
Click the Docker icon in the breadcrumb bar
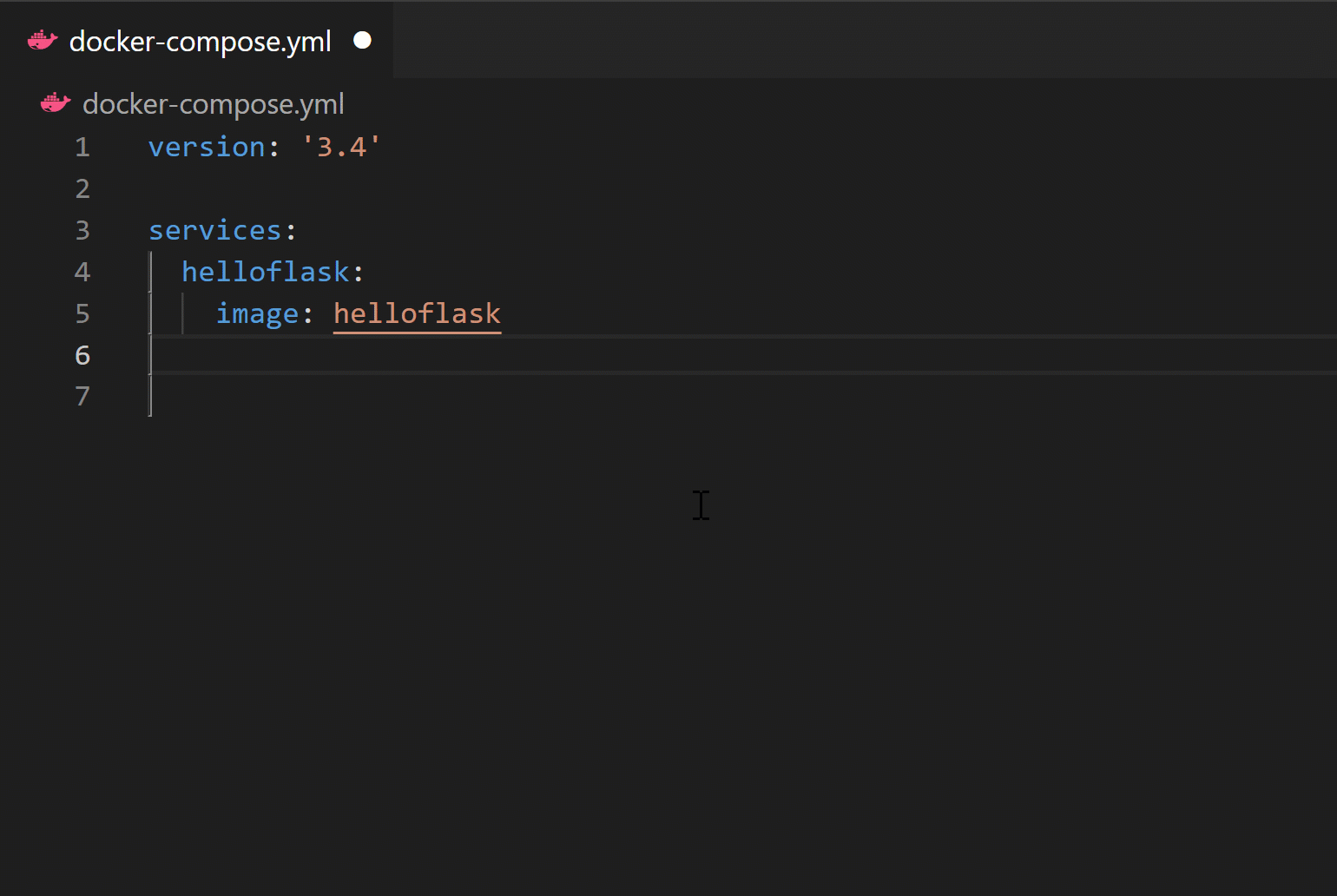54,102
